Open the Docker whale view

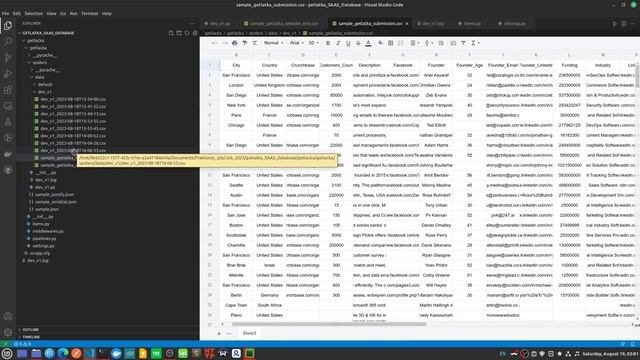[x=8, y=154]
